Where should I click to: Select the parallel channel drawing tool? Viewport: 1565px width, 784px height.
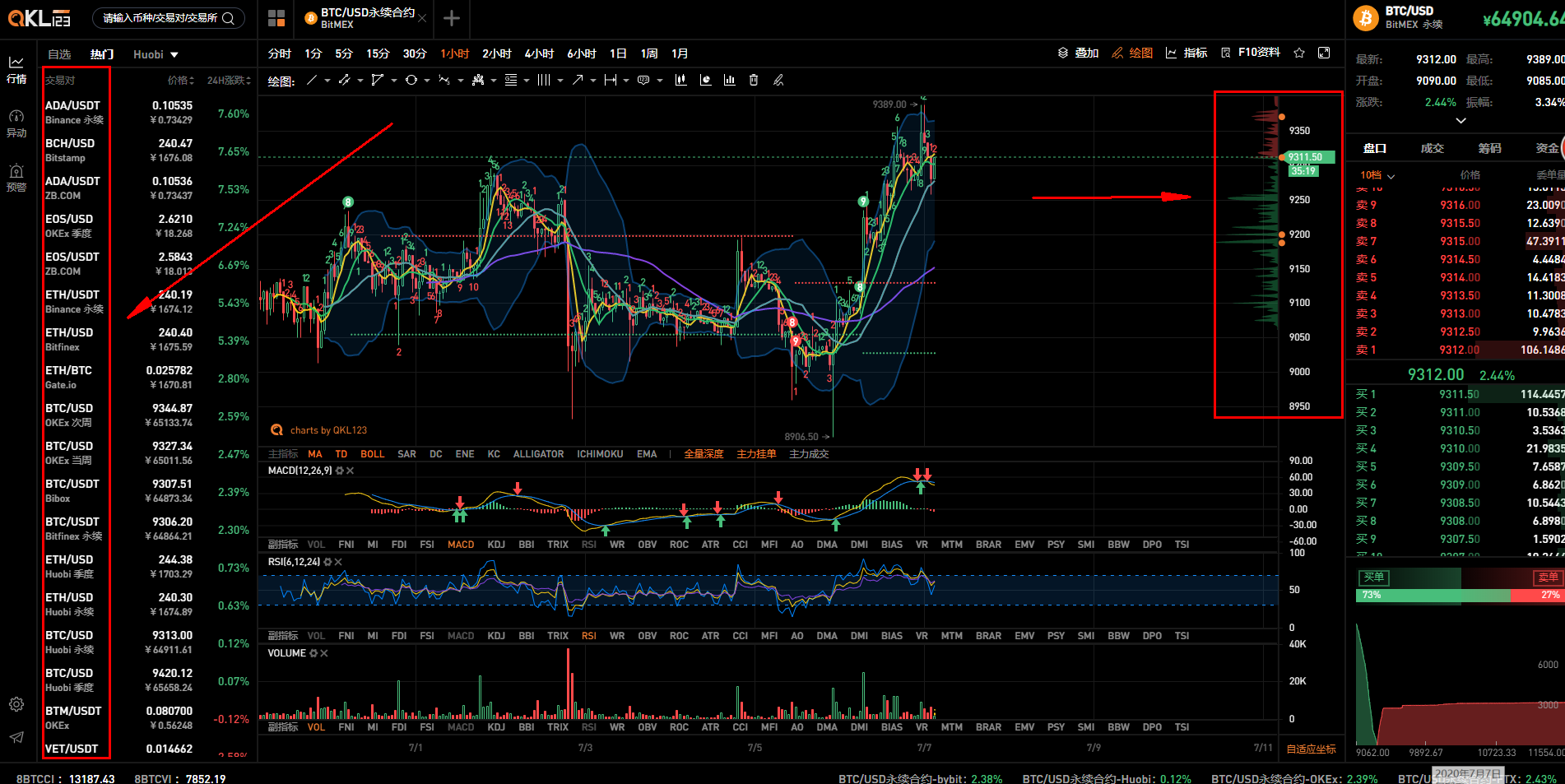(345, 80)
